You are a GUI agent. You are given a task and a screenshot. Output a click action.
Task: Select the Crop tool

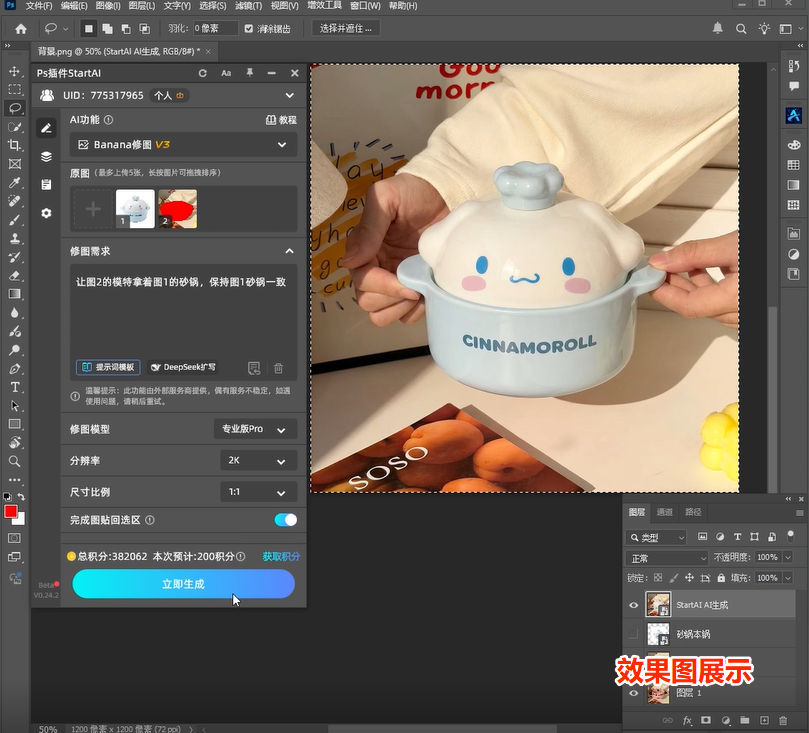coord(14,145)
